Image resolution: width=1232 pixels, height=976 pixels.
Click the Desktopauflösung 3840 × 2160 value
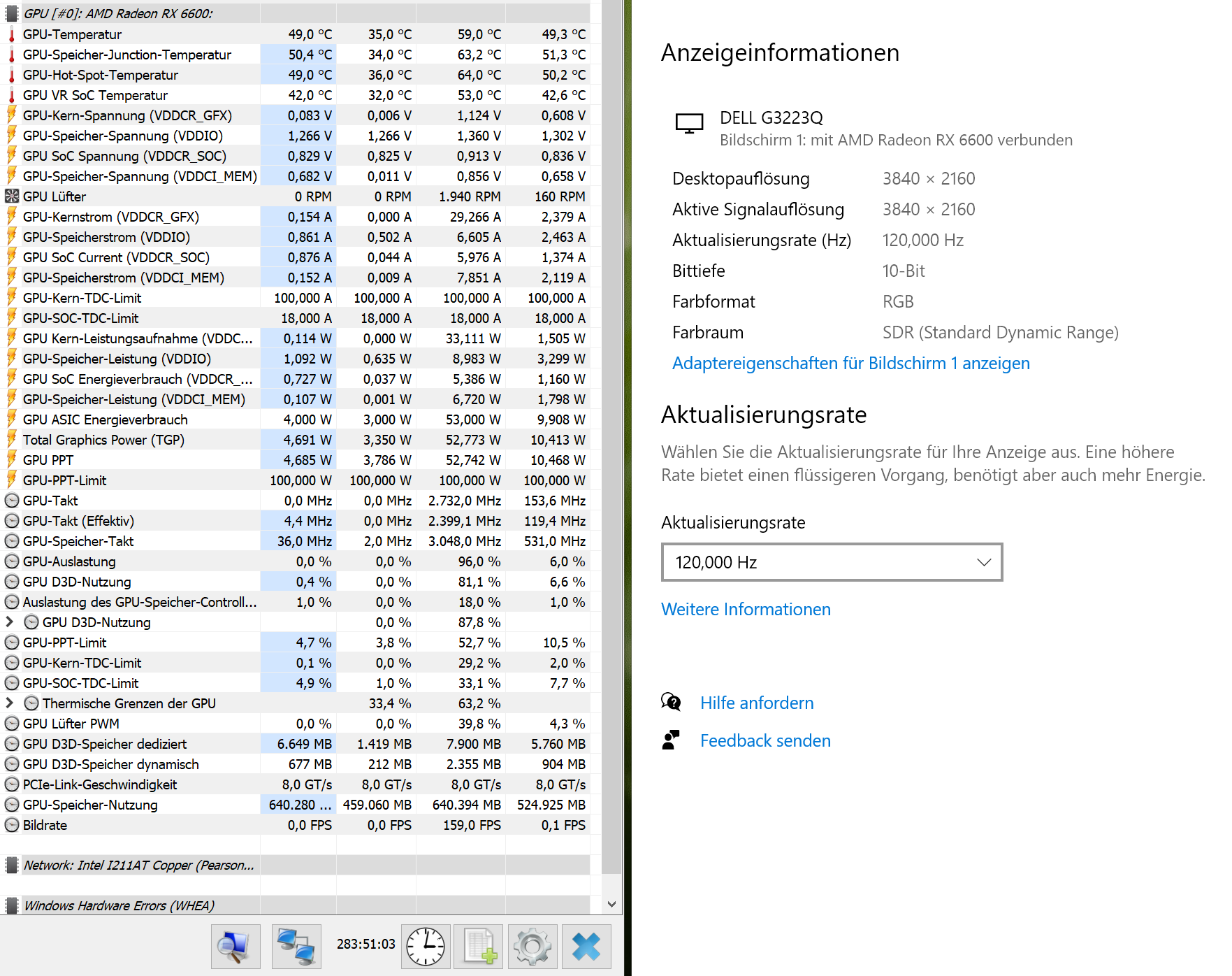coord(929,179)
